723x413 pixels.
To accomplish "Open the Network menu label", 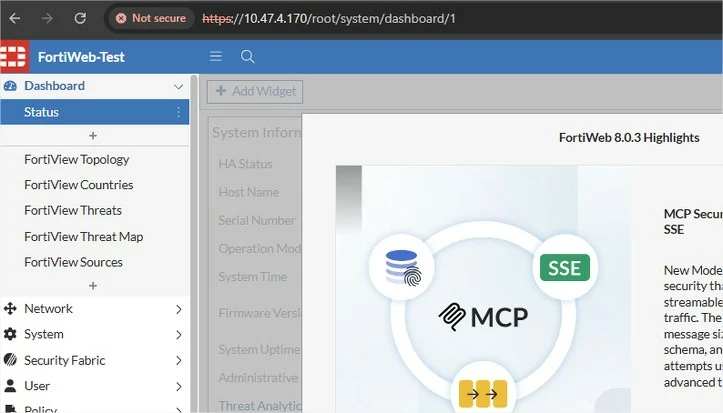I will pos(48,309).
